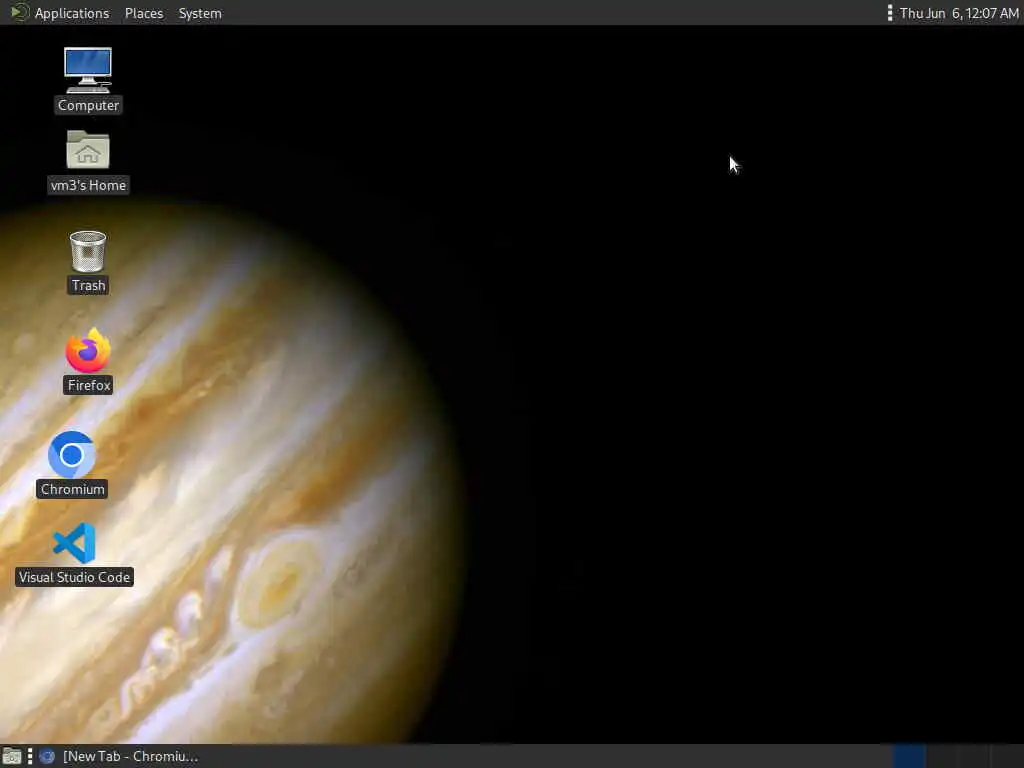Open the System menu
Viewport: 1024px width, 768px height.
point(200,13)
